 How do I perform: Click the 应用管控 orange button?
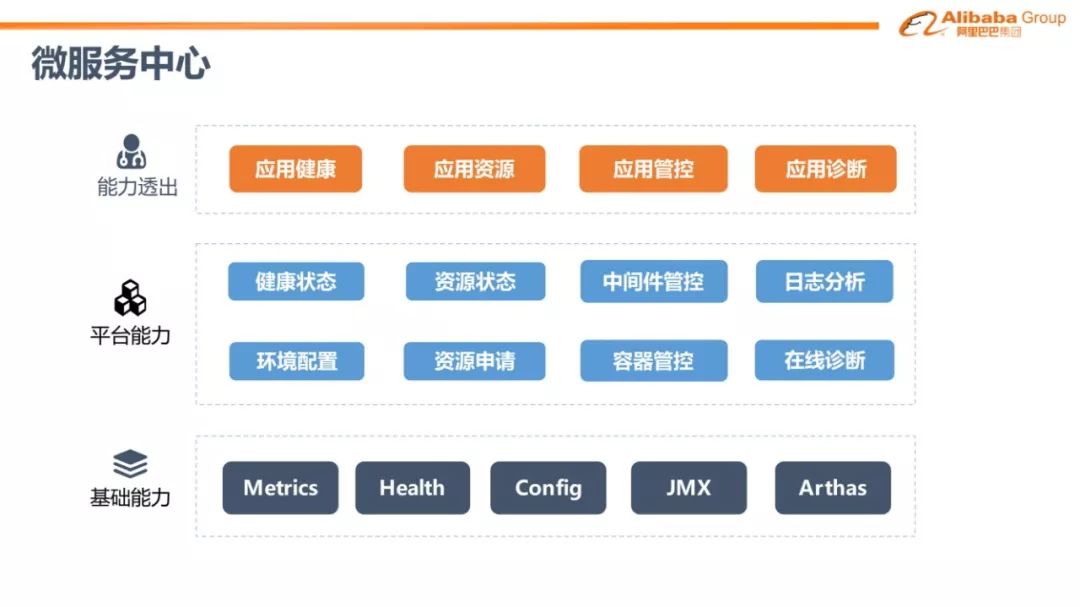[653, 169]
